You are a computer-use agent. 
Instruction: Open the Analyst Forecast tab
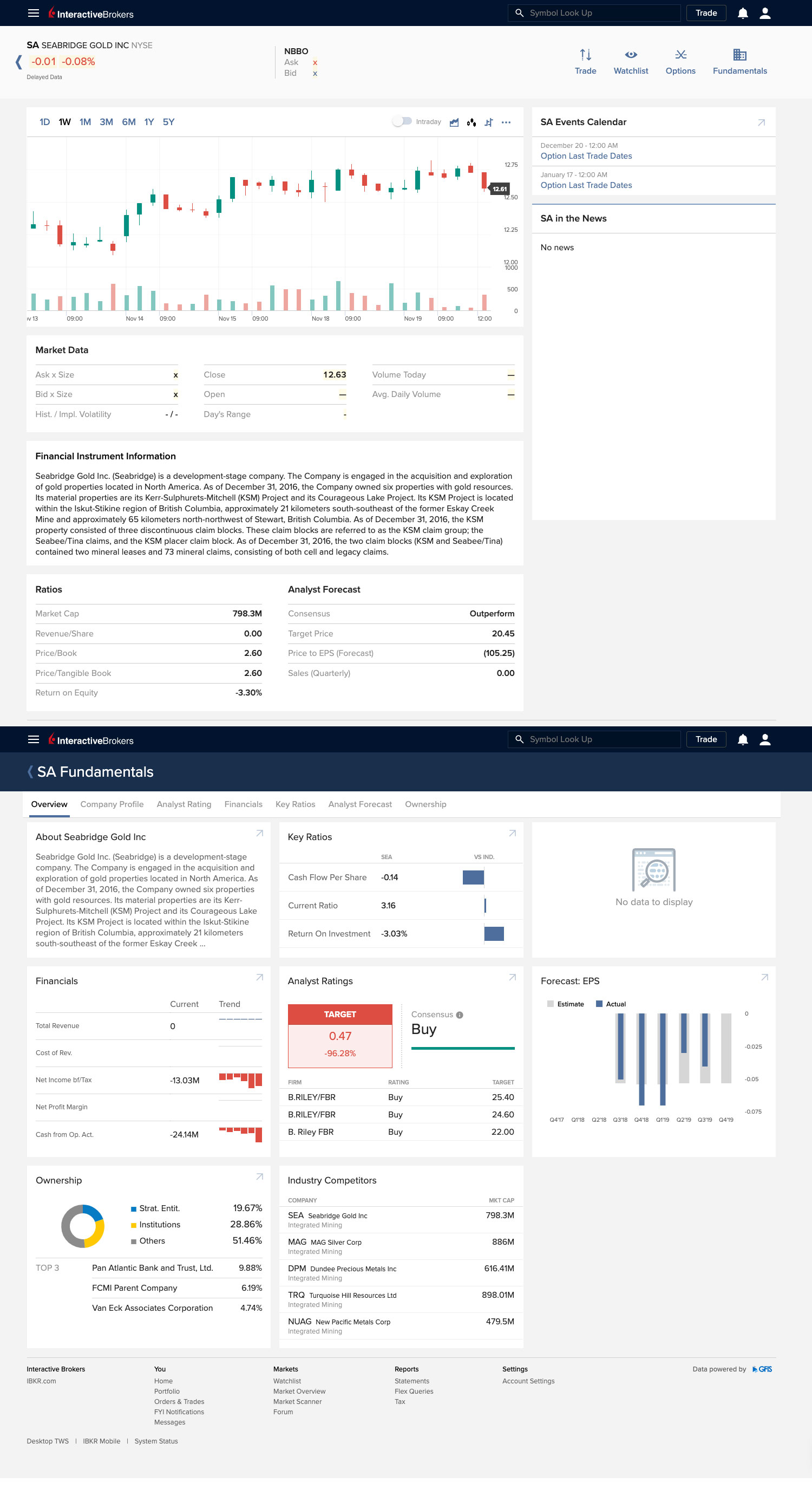point(360,804)
